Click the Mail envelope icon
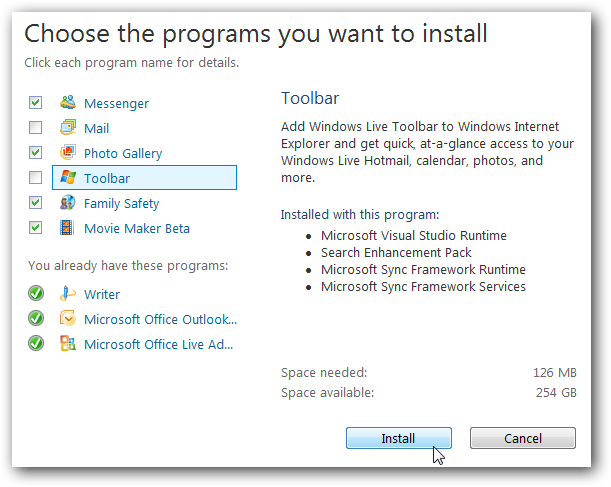This screenshot has height=487, width=611. click(x=68, y=128)
